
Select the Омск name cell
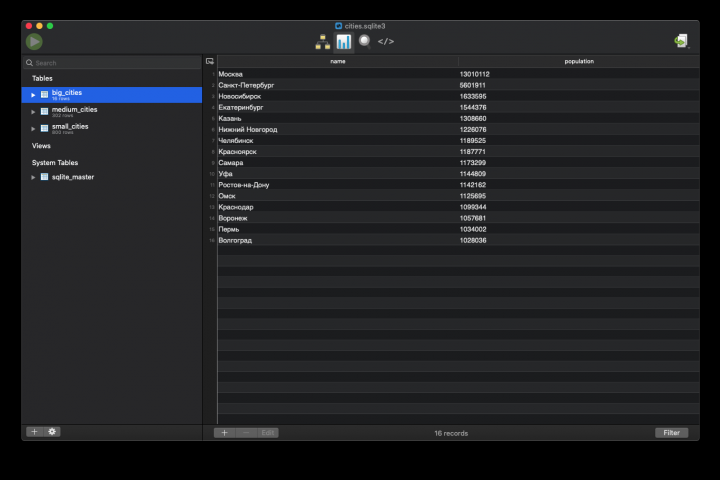[x=338, y=196]
